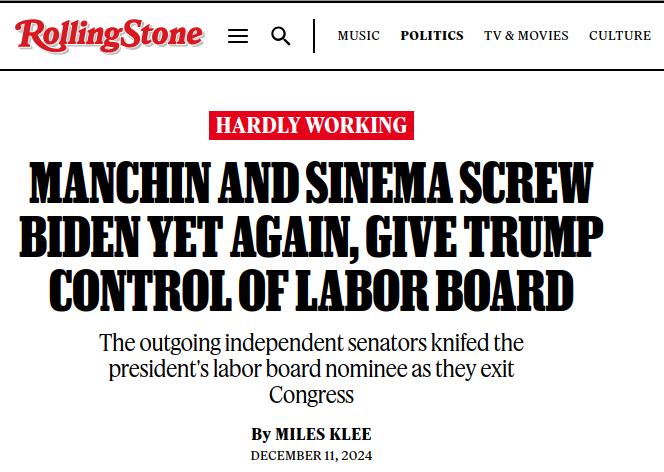Click the word BIDEN in the headline

80,237
